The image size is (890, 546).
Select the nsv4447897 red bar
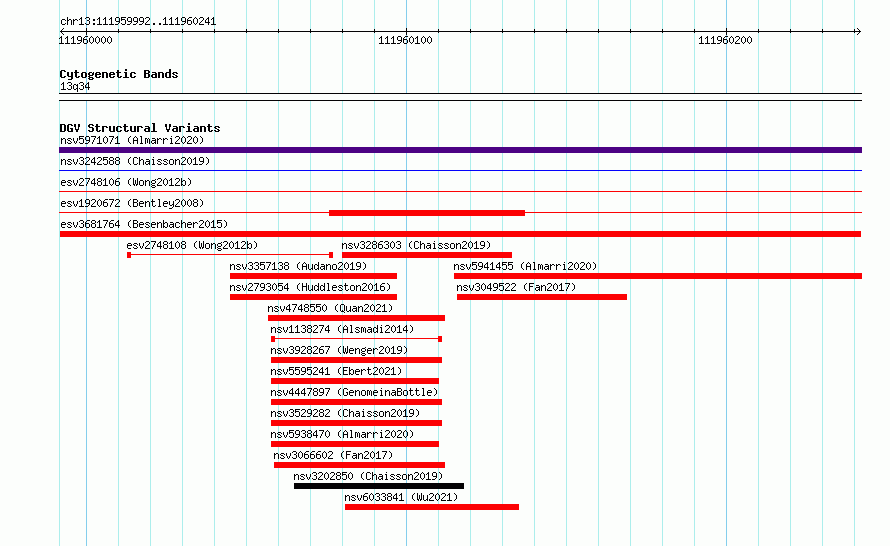coord(356,402)
